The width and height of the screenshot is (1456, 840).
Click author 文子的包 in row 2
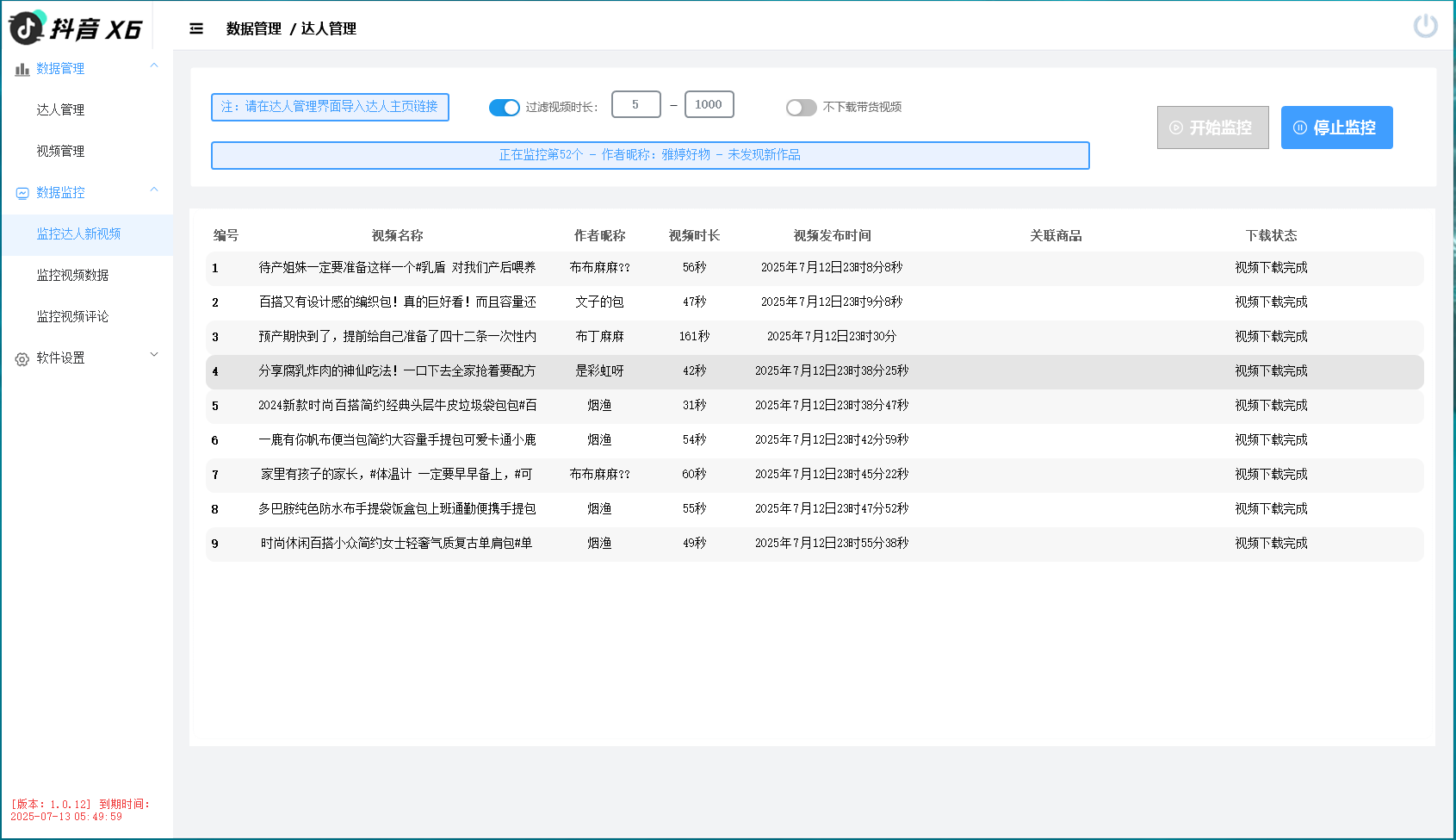(600, 302)
